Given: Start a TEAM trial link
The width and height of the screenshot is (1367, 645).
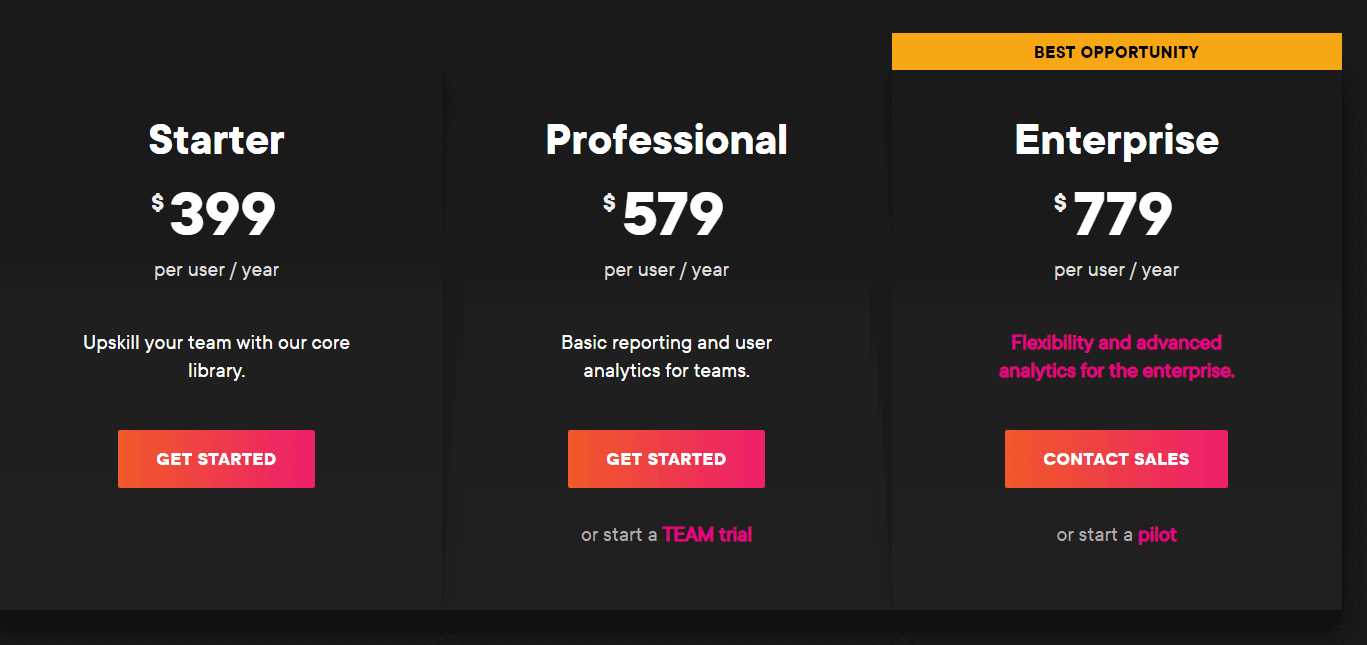Looking at the screenshot, I should pos(706,534).
